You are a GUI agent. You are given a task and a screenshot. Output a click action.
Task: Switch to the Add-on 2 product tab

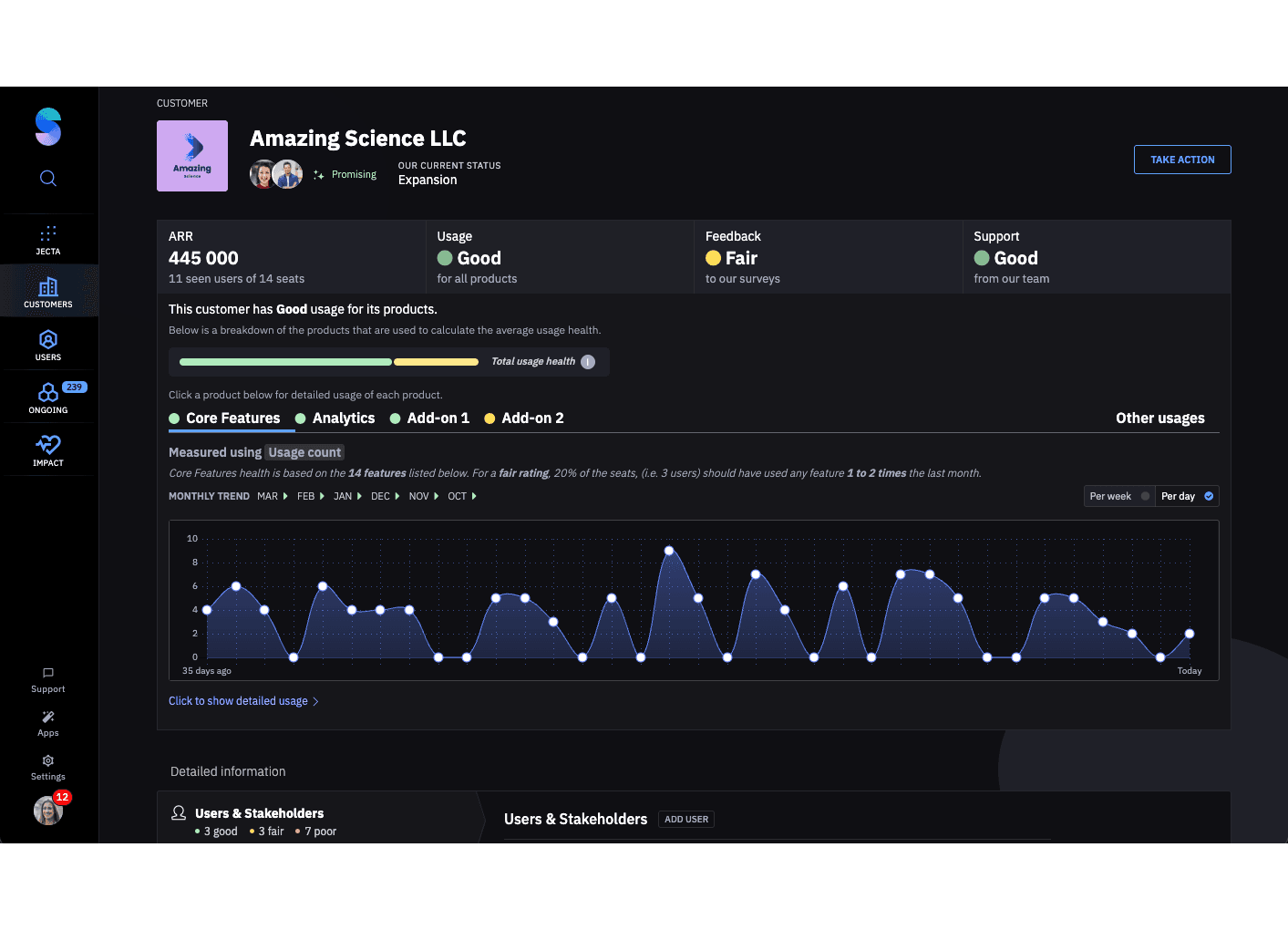point(524,418)
